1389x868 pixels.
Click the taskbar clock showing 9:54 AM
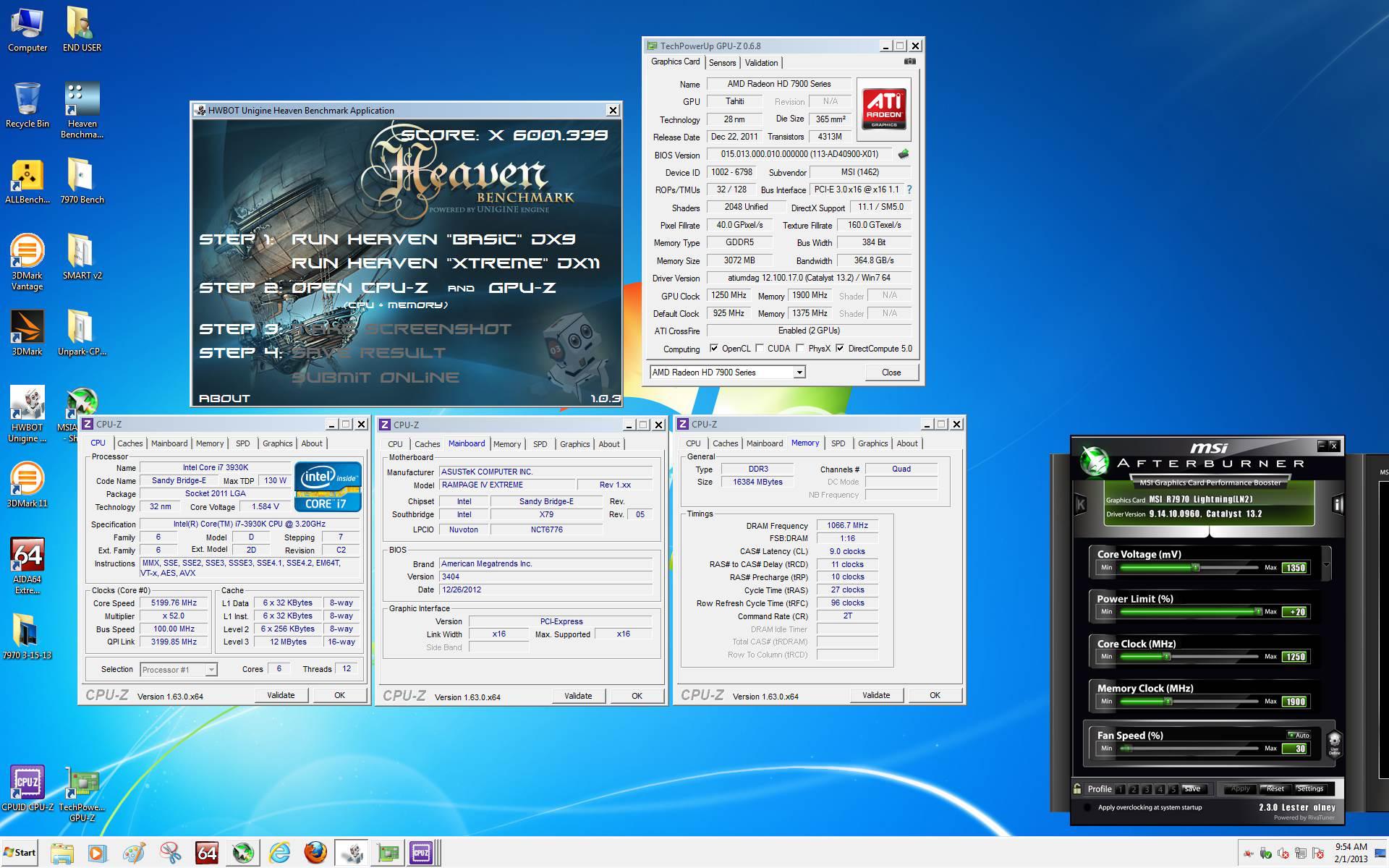click(1351, 853)
